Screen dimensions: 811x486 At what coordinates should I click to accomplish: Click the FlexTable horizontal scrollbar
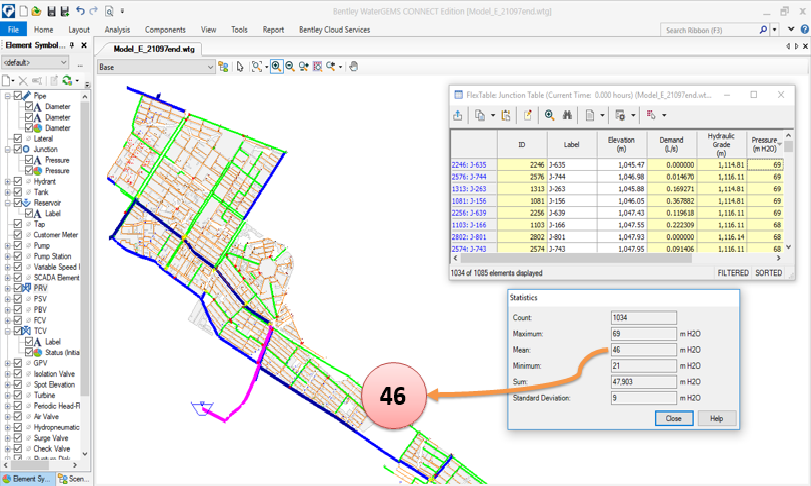[x=575, y=258]
